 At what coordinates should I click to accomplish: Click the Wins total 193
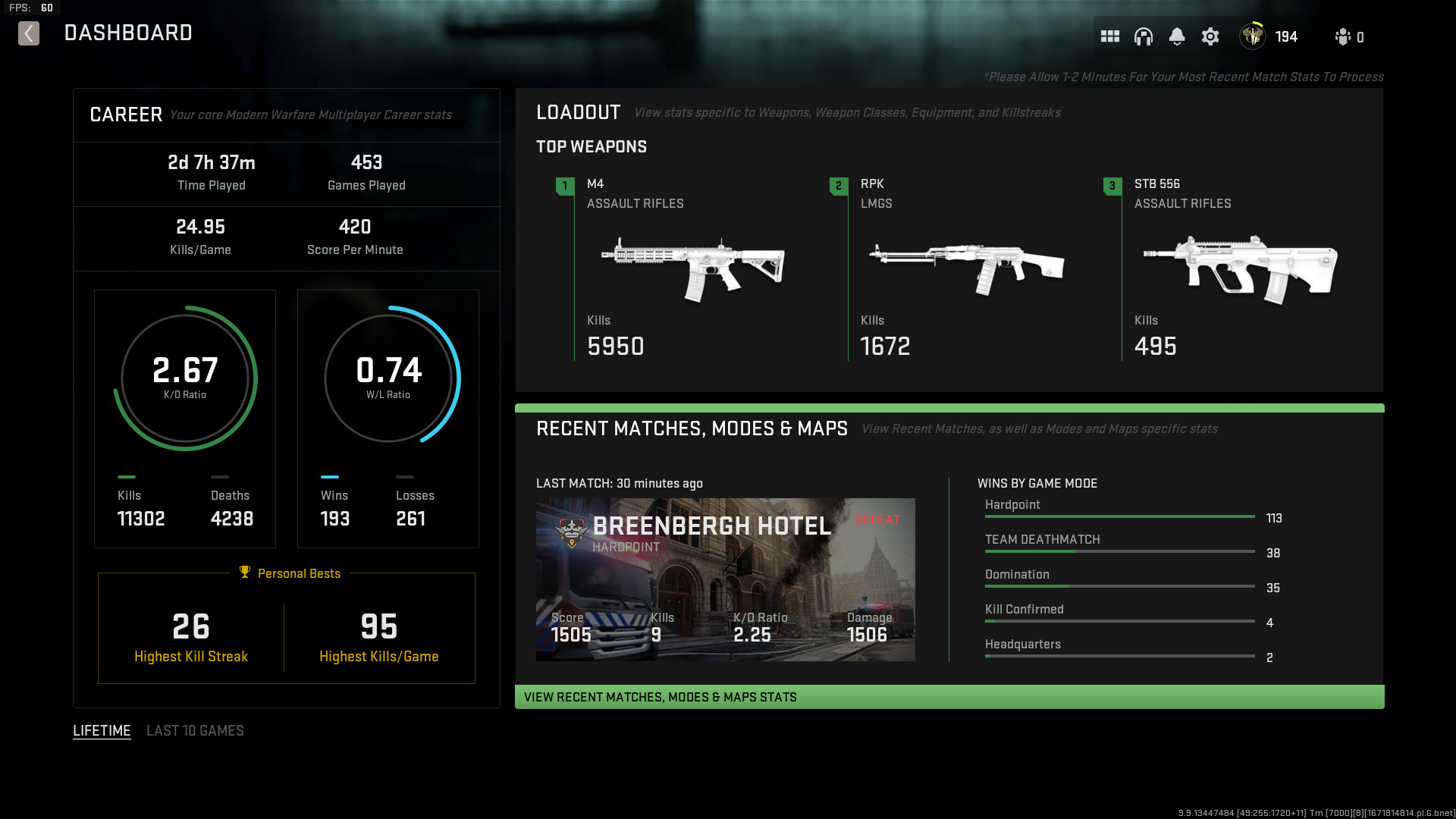pos(335,519)
